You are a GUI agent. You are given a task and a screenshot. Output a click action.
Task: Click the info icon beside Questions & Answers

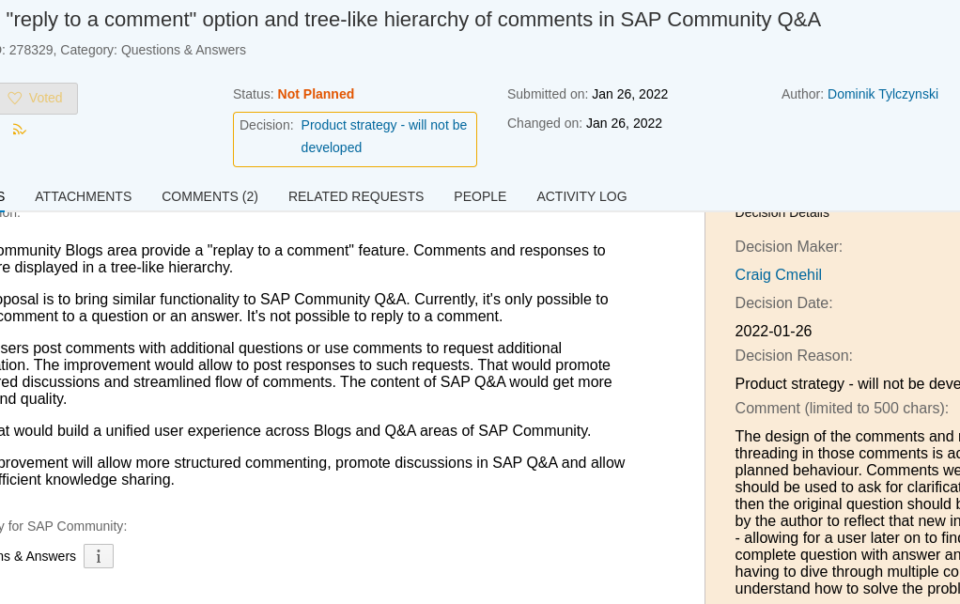[x=99, y=556]
